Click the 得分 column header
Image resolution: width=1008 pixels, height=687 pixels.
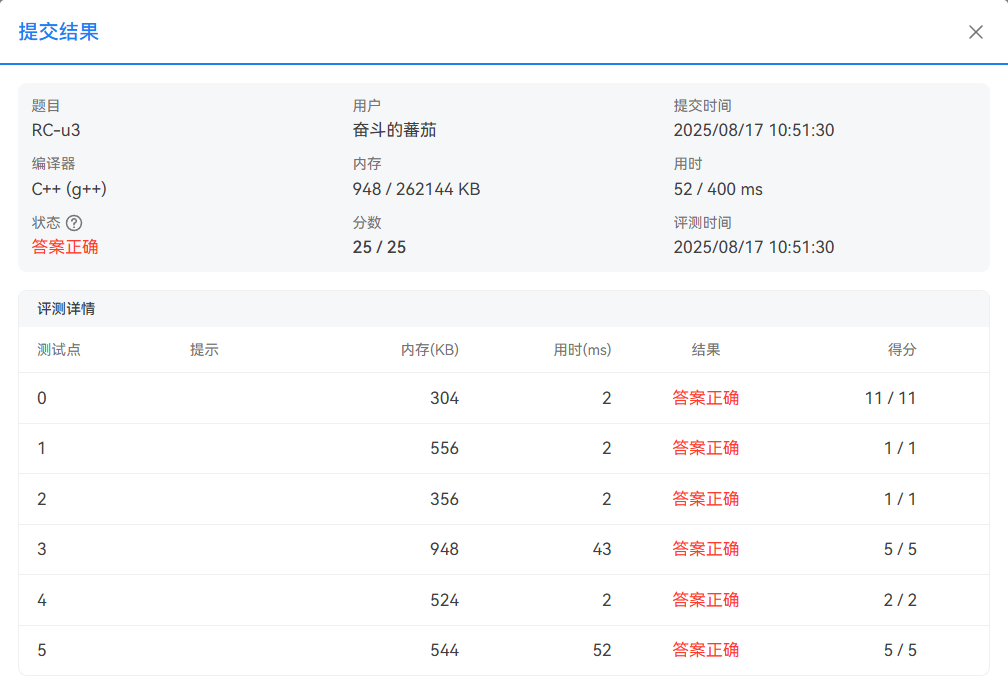pos(902,350)
